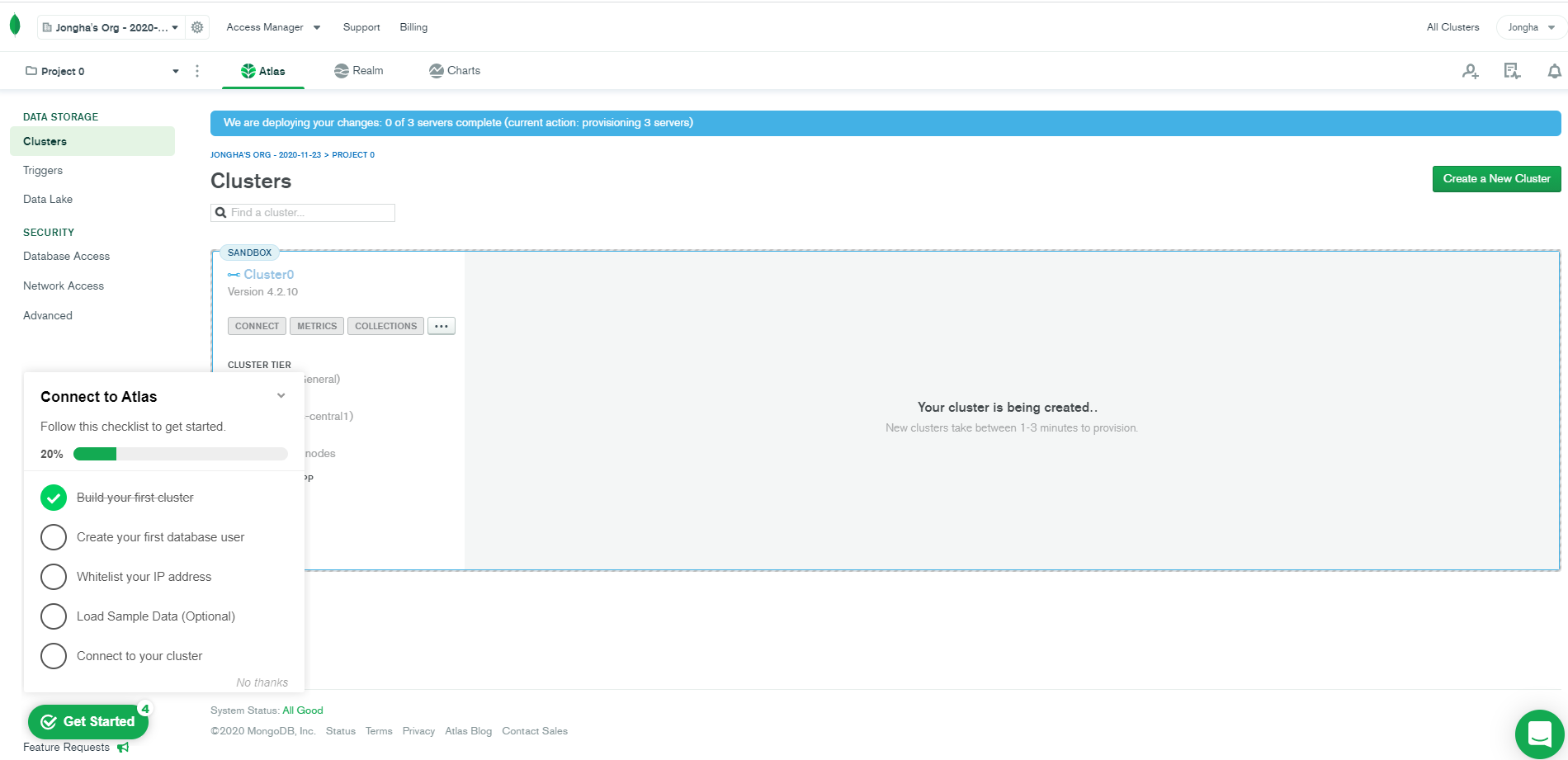1568x760 pixels.
Task: Switch to the Realm tab
Action: (x=359, y=71)
